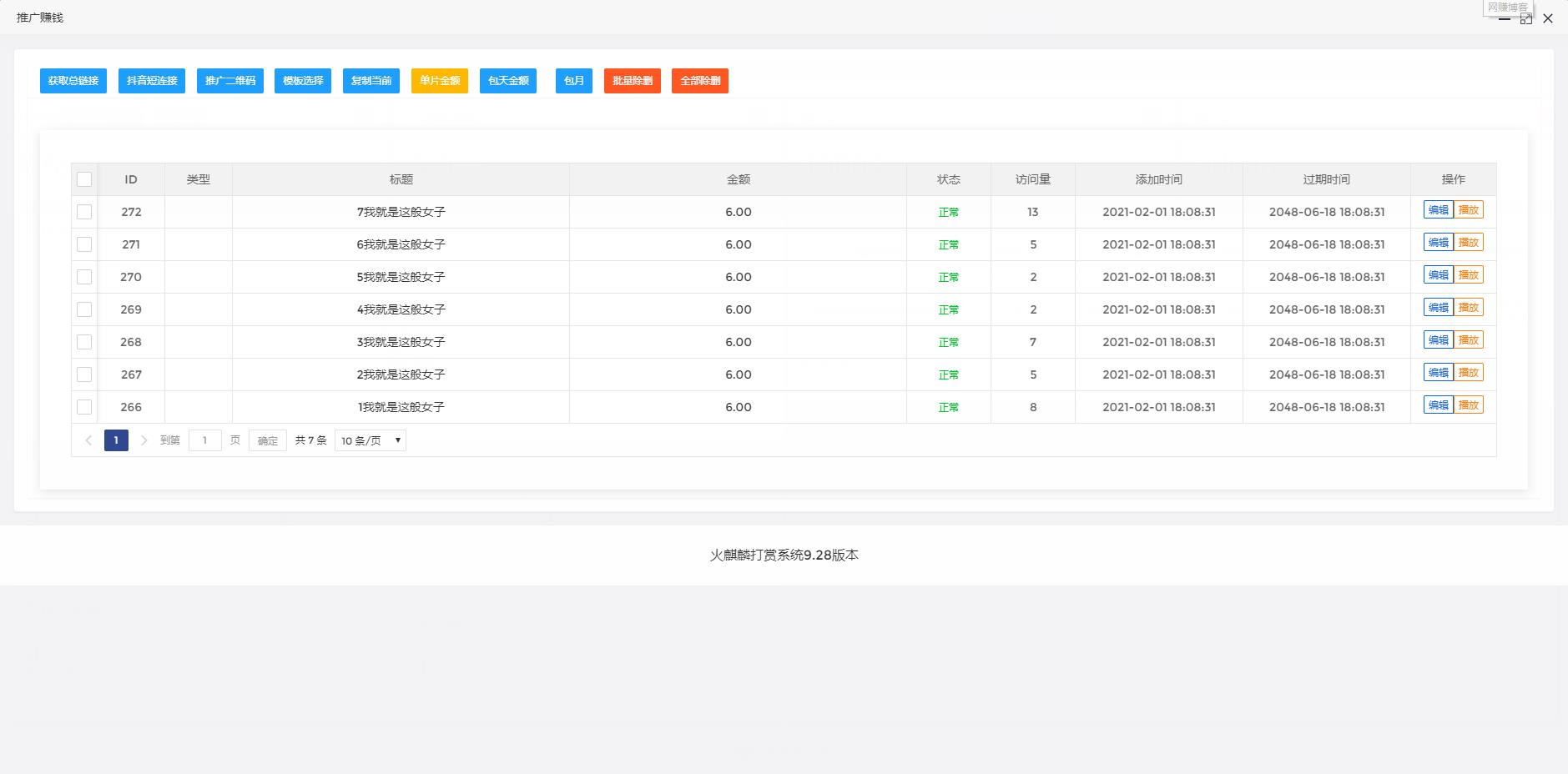Click 播放 for row ID 269
This screenshot has width=1568, height=774.
click(x=1468, y=308)
